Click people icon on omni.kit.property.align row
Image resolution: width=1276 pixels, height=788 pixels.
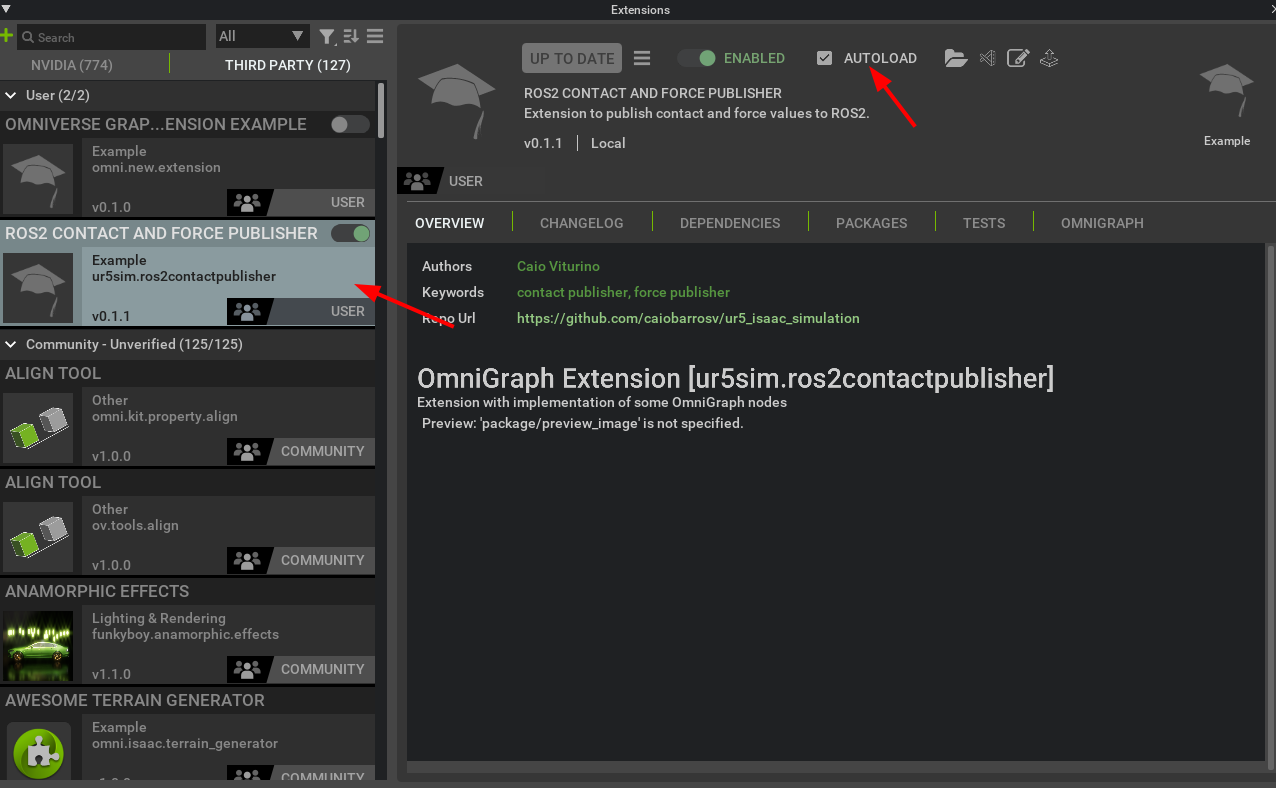(246, 451)
